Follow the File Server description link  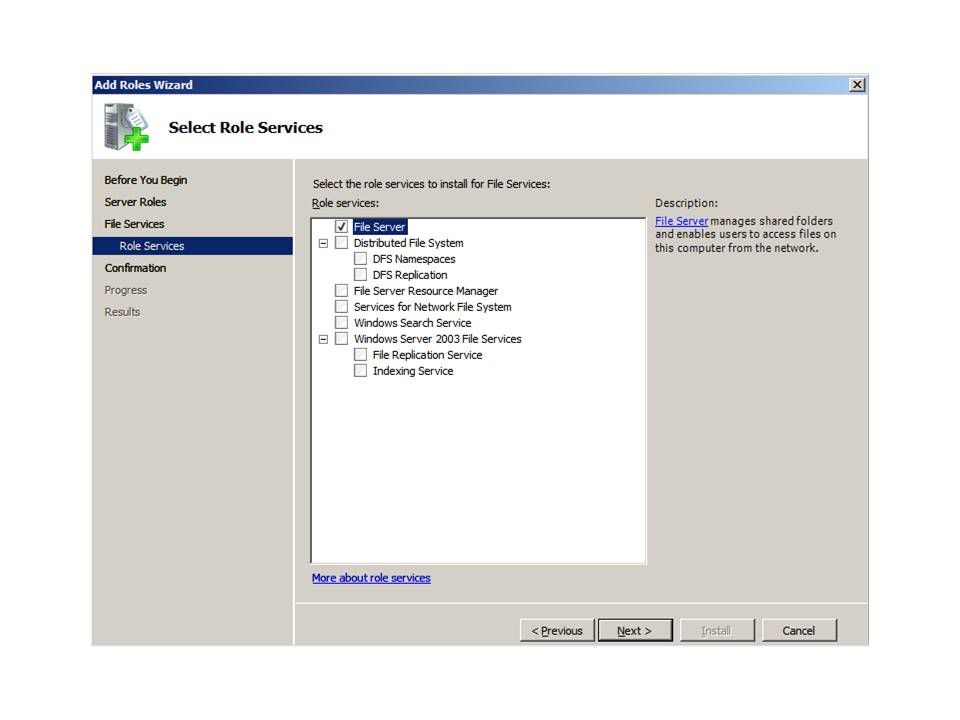click(682, 221)
